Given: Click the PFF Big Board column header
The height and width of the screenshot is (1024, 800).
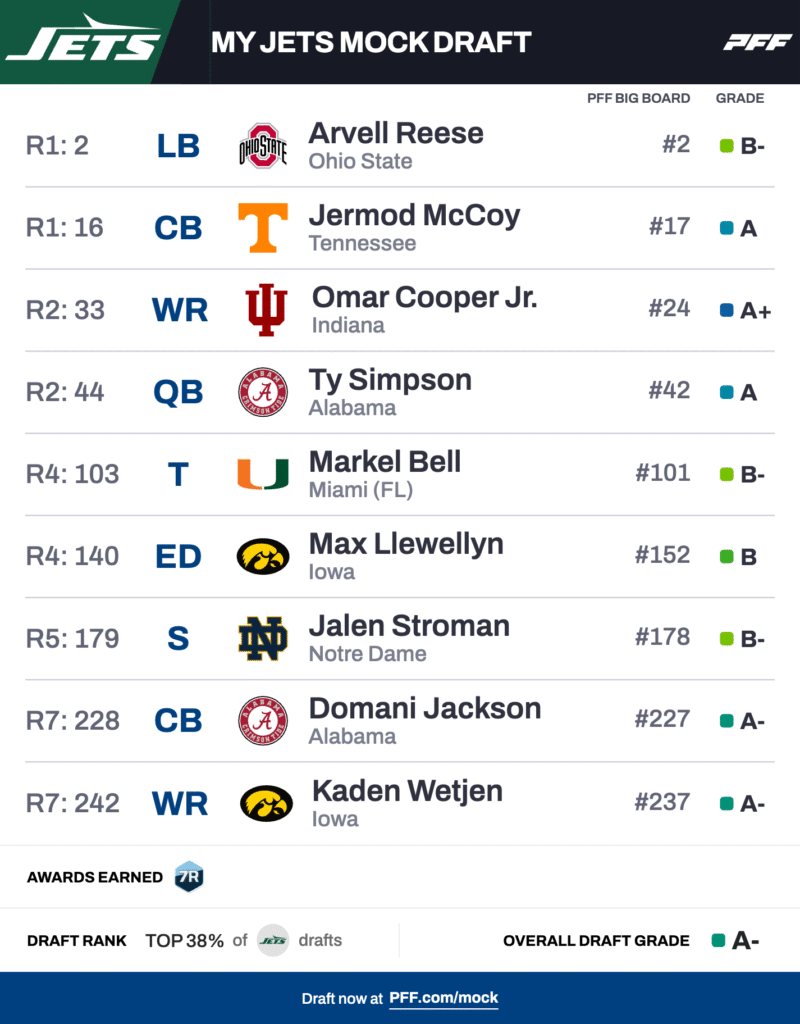Looking at the screenshot, I should (x=638, y=98).
